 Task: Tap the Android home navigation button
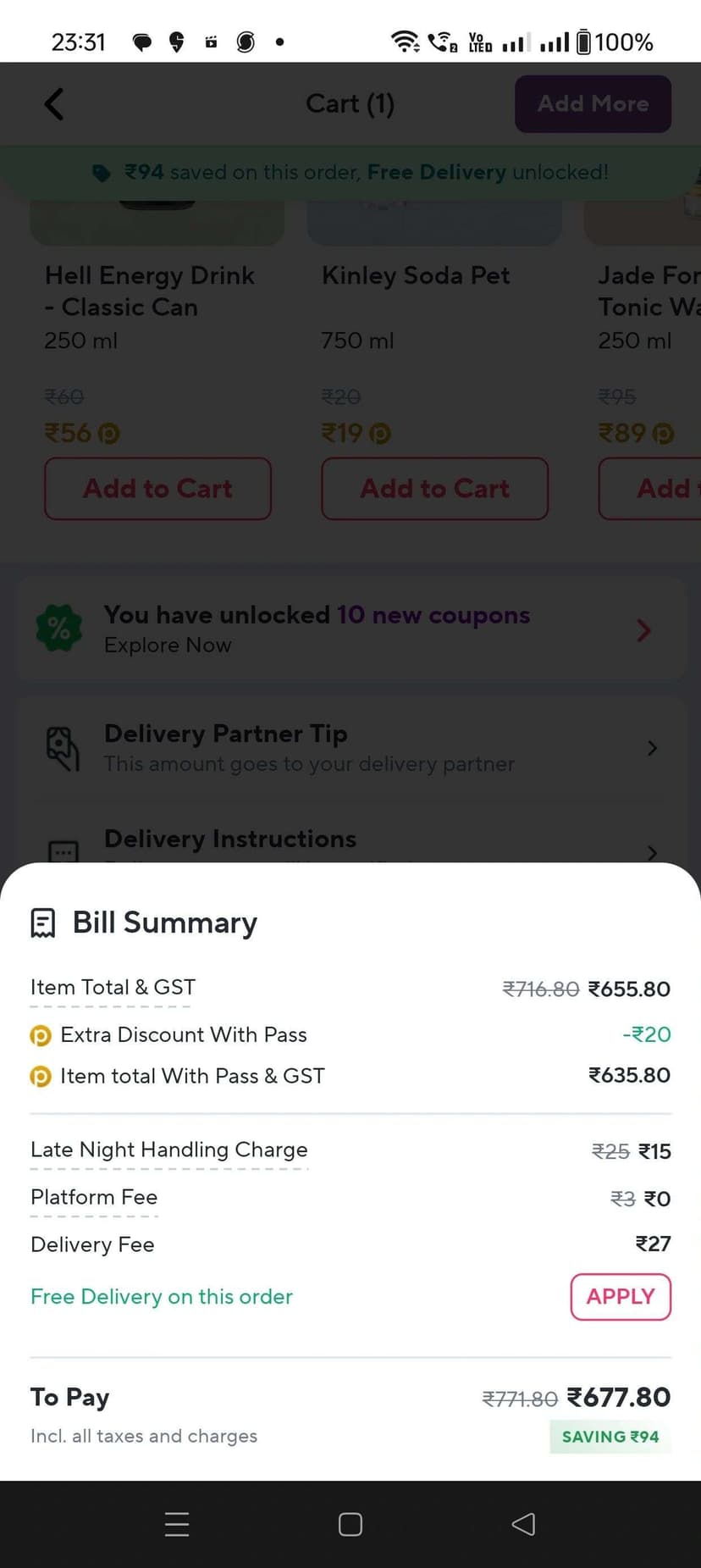pos(350,1525)
